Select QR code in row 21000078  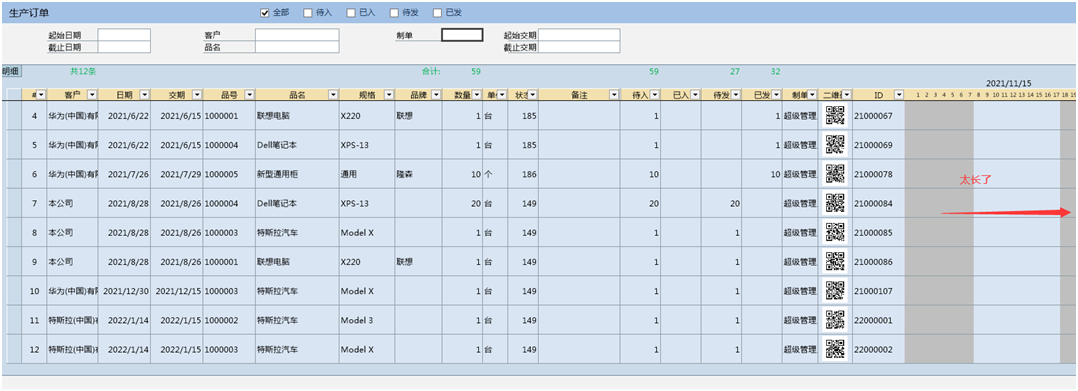pyautogui.click(x=835, y=174)
